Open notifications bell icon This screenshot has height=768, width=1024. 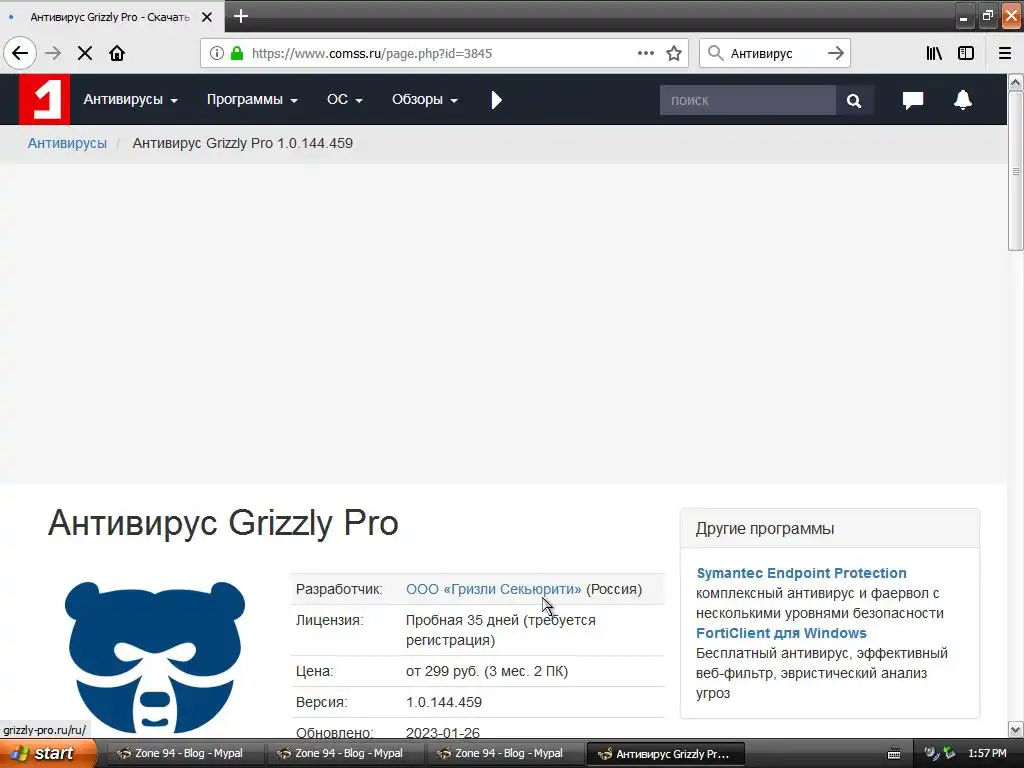(x=963, y=100)
